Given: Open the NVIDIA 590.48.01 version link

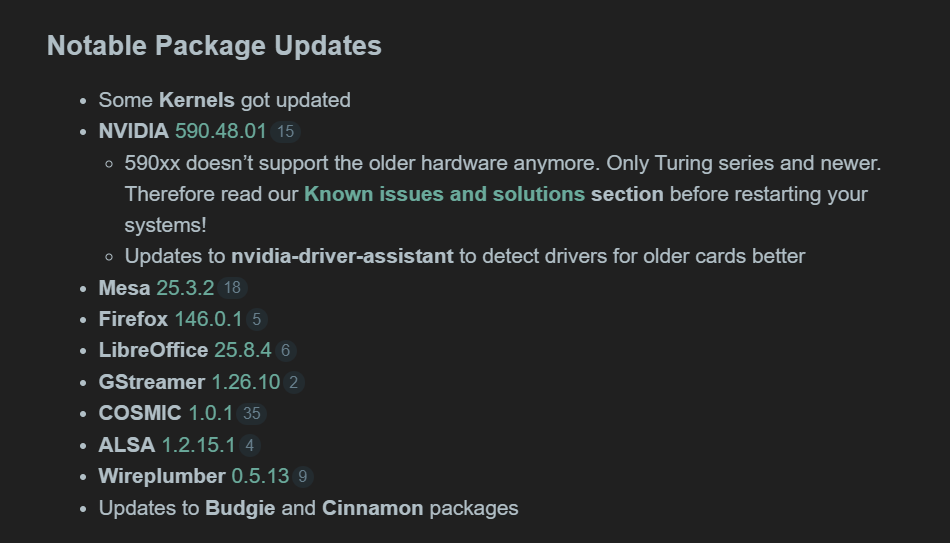Looking at the screenshot, I should pos(220,131).
